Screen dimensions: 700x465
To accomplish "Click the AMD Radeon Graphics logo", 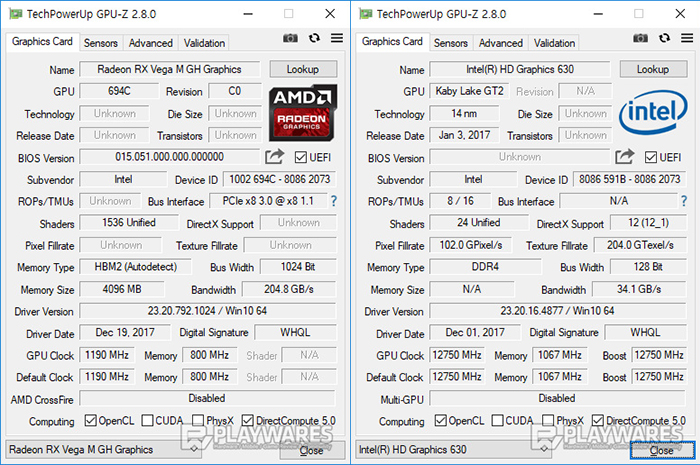I will click(x=302, y=114).
